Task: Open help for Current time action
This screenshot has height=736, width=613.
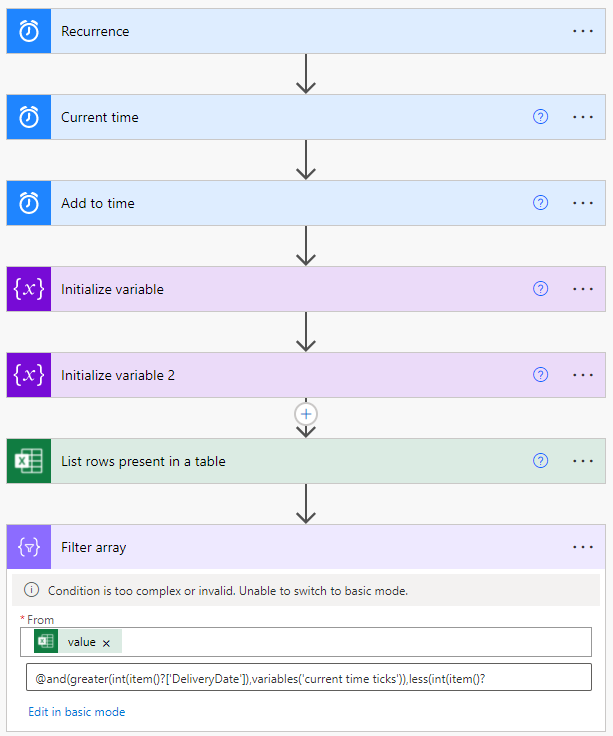Action: click(x=540, y=116)
